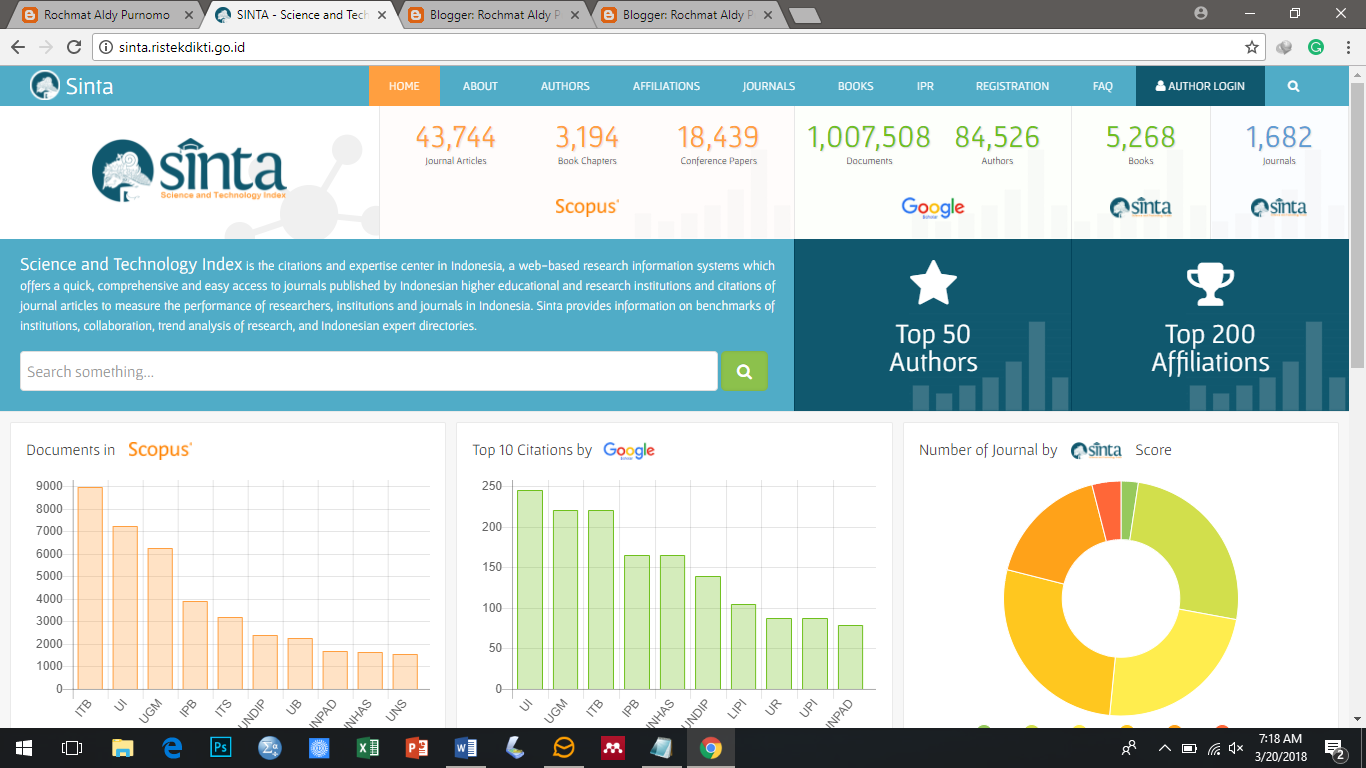Screen dimensions: 1366x768
Task: Unmute the volume icon in the system tray
Action: [1236, 748]
